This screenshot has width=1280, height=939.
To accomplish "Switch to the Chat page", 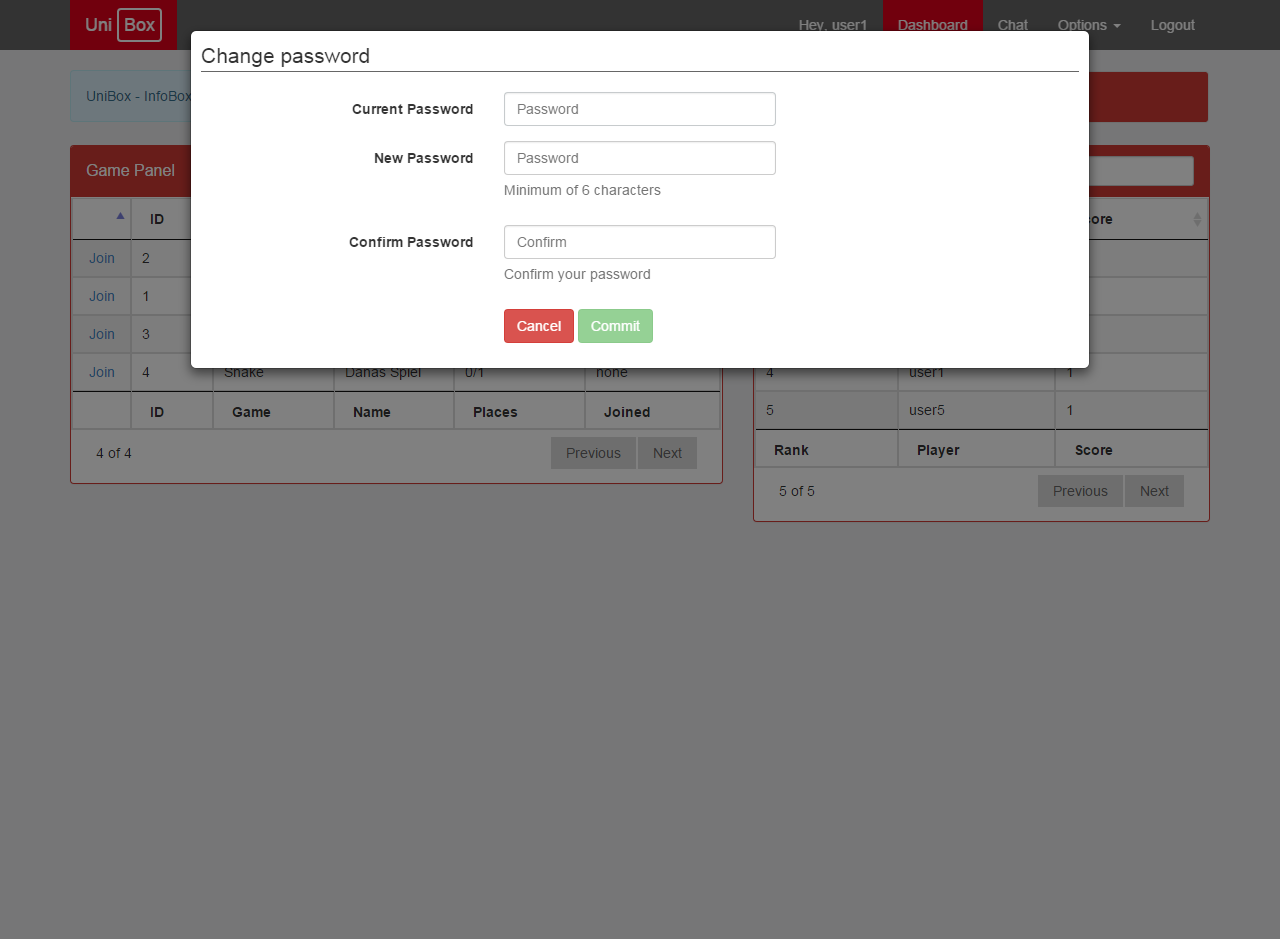I will click(1013, 25).
